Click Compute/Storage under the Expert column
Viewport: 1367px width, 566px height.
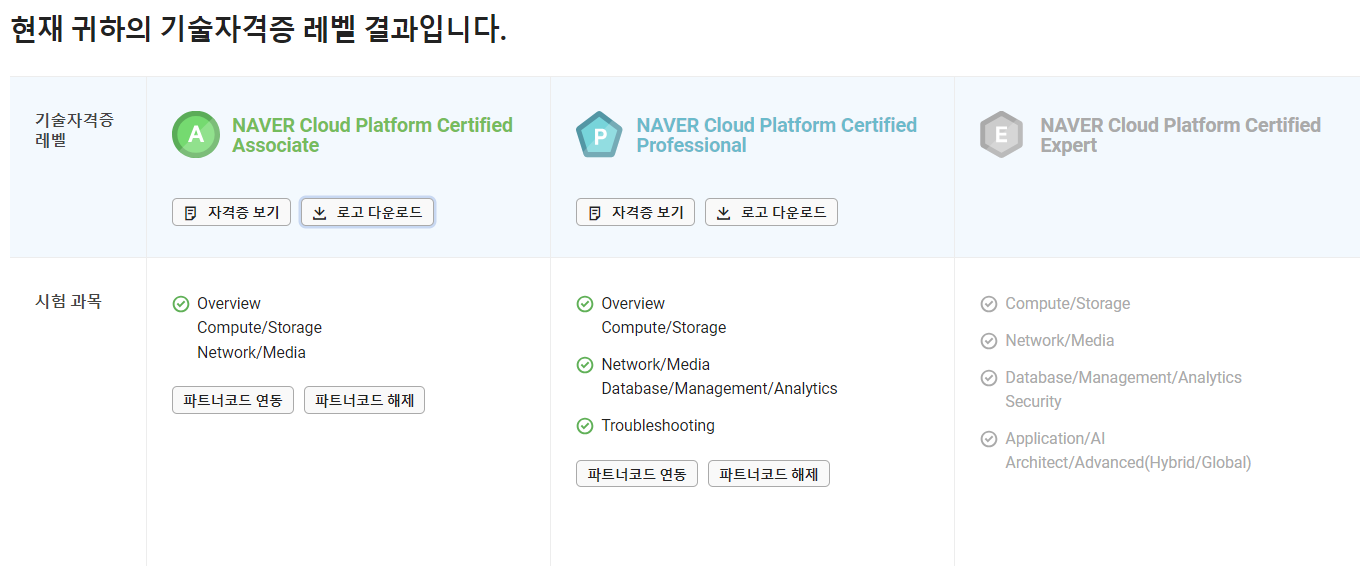pyautogui.click(x=1067, y=304)
